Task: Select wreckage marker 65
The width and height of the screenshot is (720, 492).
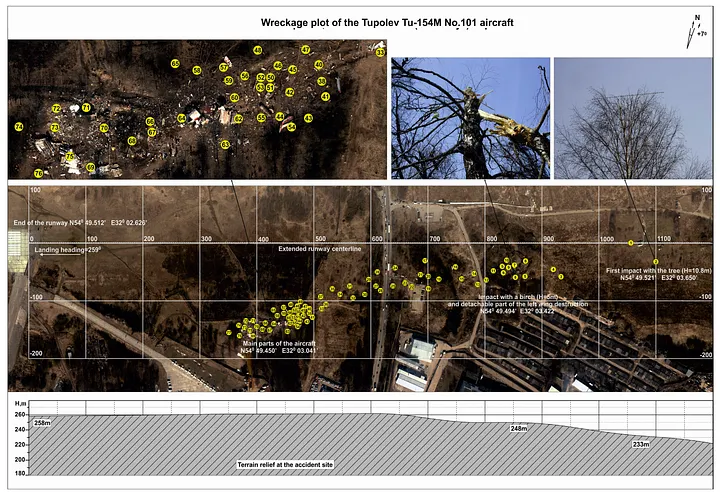Action: point(175,63)
